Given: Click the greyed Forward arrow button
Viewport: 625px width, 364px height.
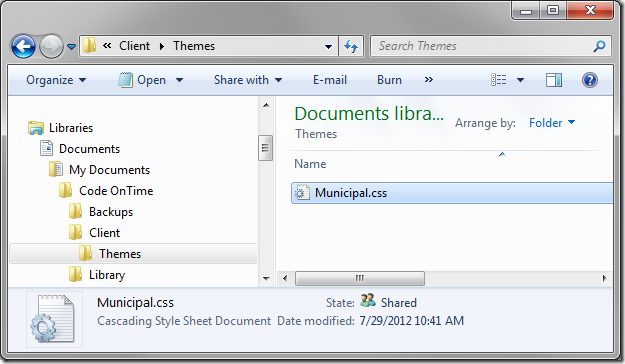Looking at the screenshot, I should (51, 46).
